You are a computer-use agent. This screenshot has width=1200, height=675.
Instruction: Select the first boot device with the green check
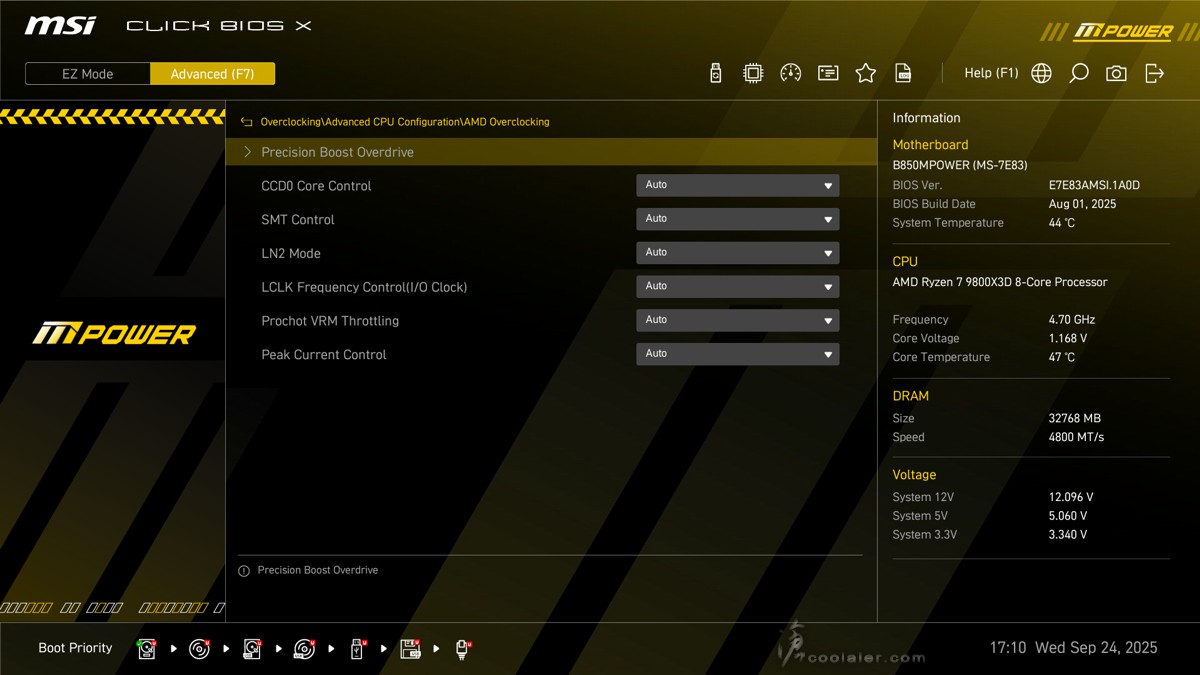(x=147, y=649)
